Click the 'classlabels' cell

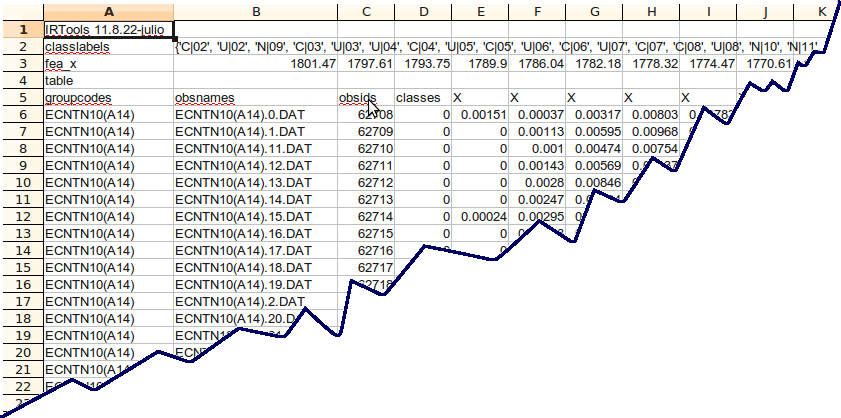pyautogui.click(x=109, y=47)
